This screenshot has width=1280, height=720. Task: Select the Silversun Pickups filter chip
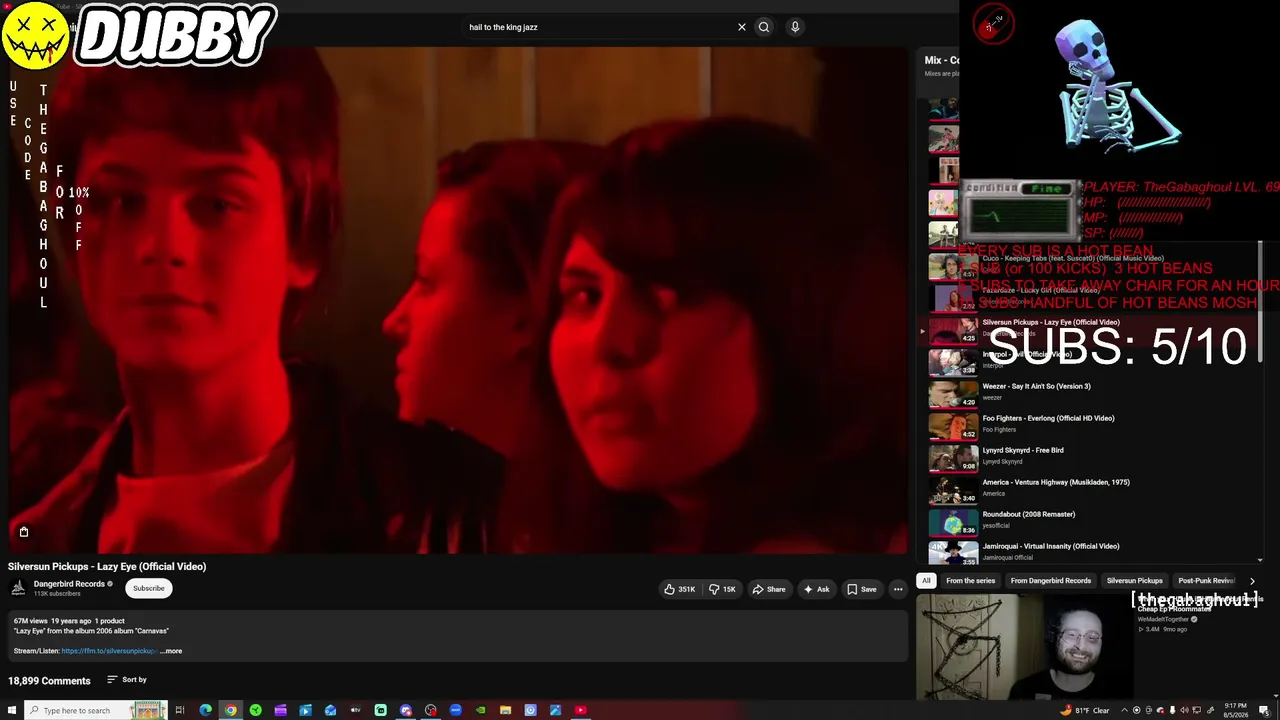pyautogui.click(x=1134, y=581)
